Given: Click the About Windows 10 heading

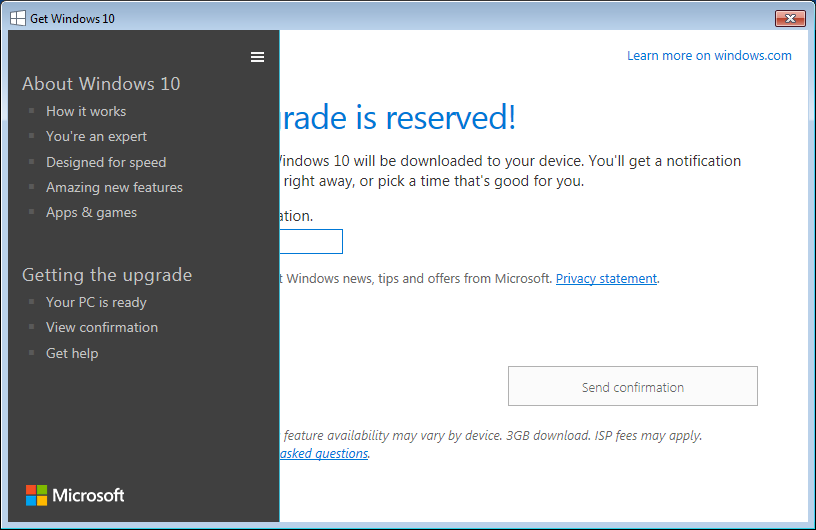Looking at the screenshot, I should 101,84.
